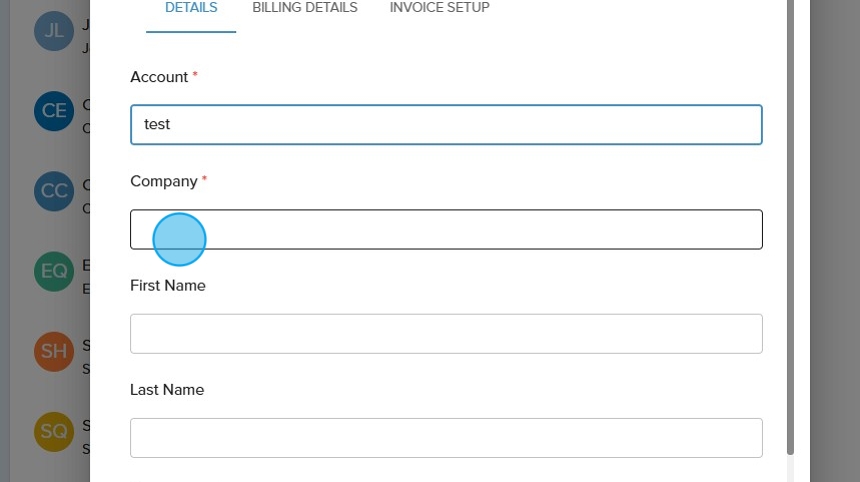Viewport: 860px width, 482px height.
Task: Click into the Company input field
Action: pyautogui.click(x=446, y=229)
